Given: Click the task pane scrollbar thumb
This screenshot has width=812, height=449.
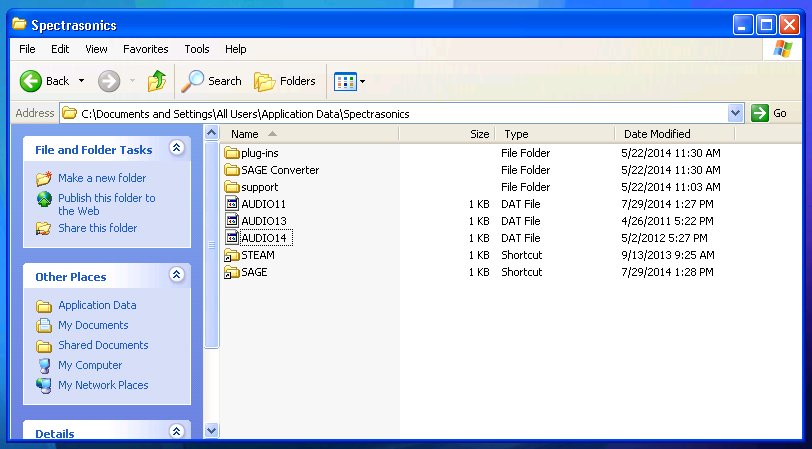Looking at the screenshot, I should (x=211, y=244).
